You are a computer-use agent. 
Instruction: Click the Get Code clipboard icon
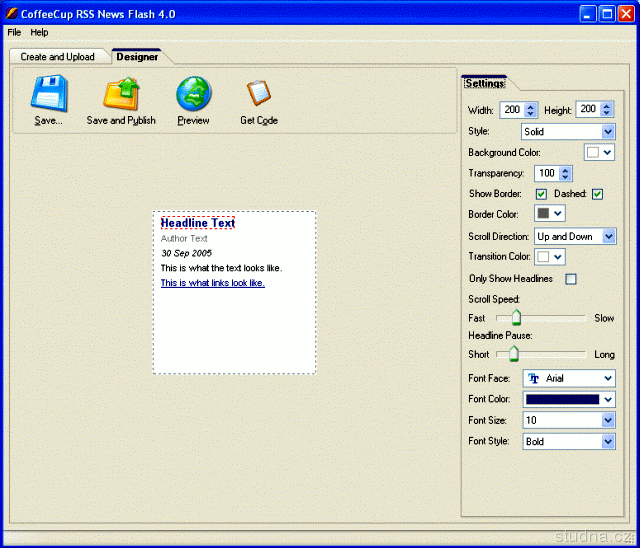[x=258, y=94]
